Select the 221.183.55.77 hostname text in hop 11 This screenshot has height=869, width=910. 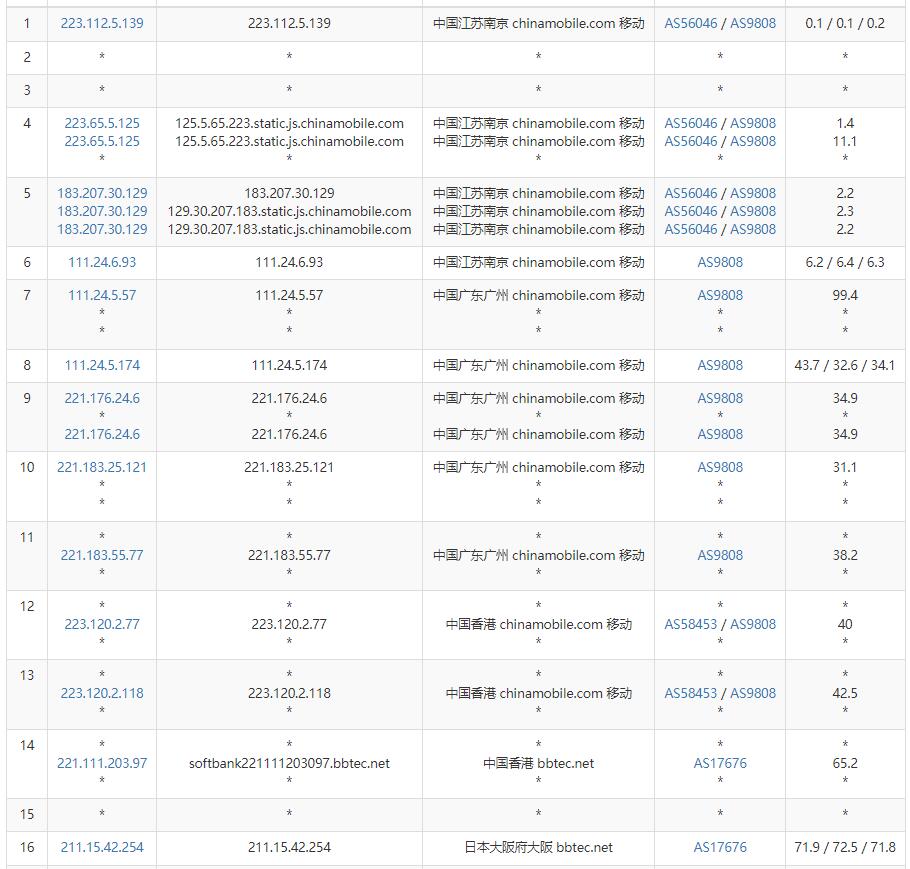[x=289, y=555]
